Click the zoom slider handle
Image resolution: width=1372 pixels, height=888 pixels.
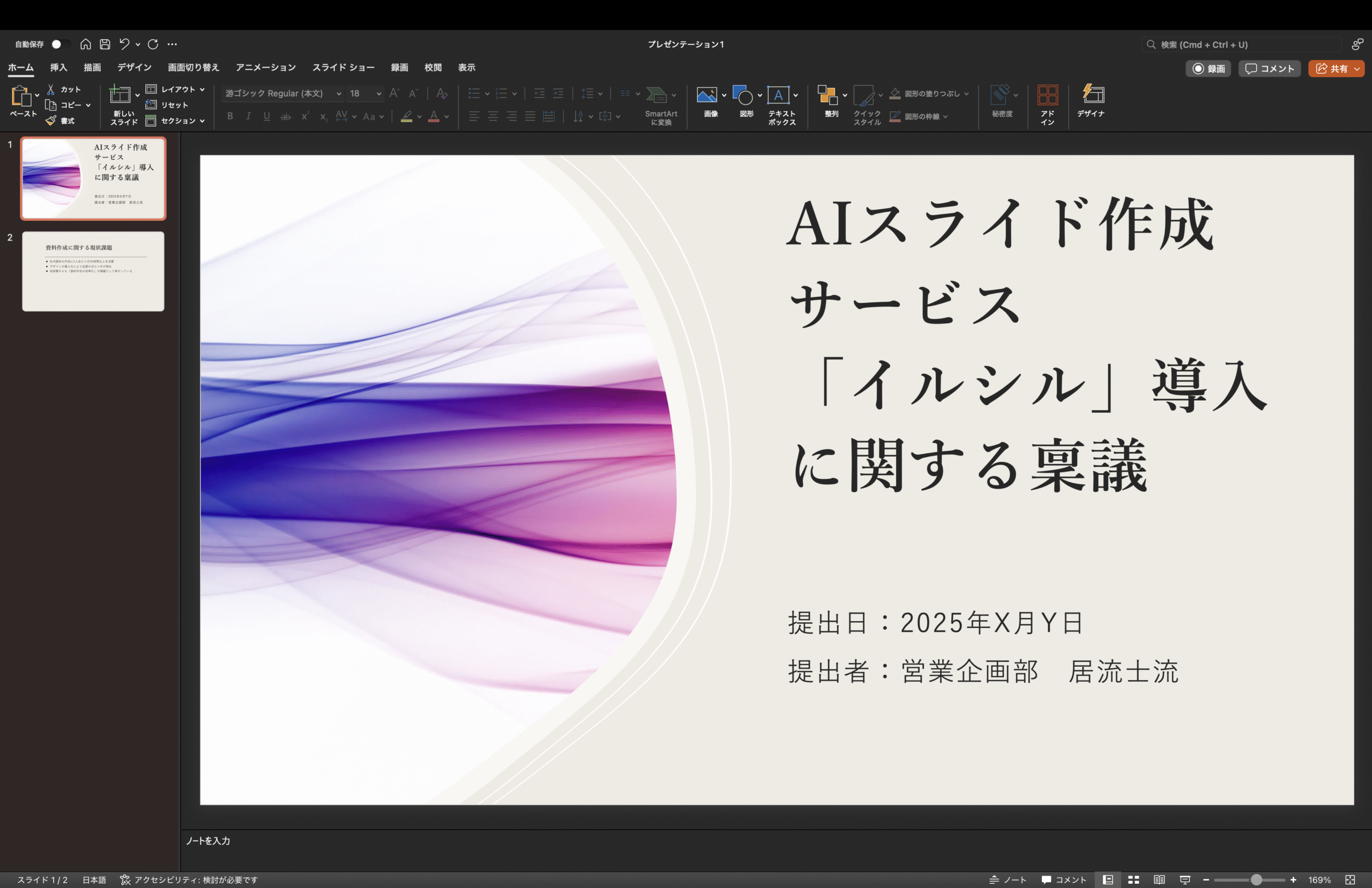click(1256, 880)
